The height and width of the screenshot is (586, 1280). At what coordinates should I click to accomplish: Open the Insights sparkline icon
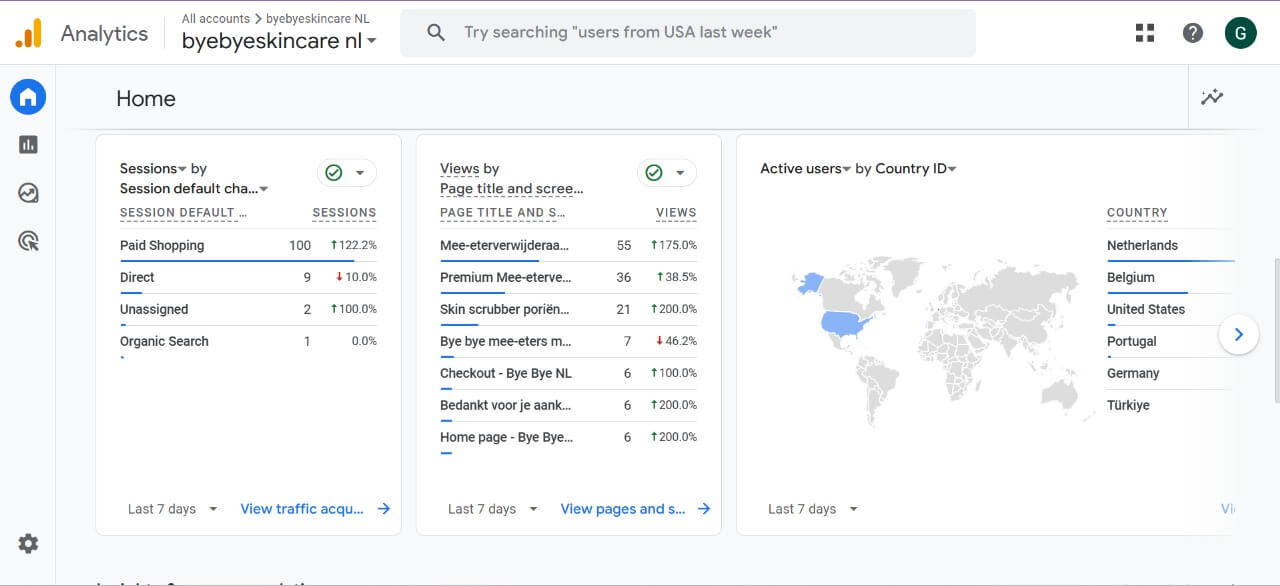[x=1212, y=97]
